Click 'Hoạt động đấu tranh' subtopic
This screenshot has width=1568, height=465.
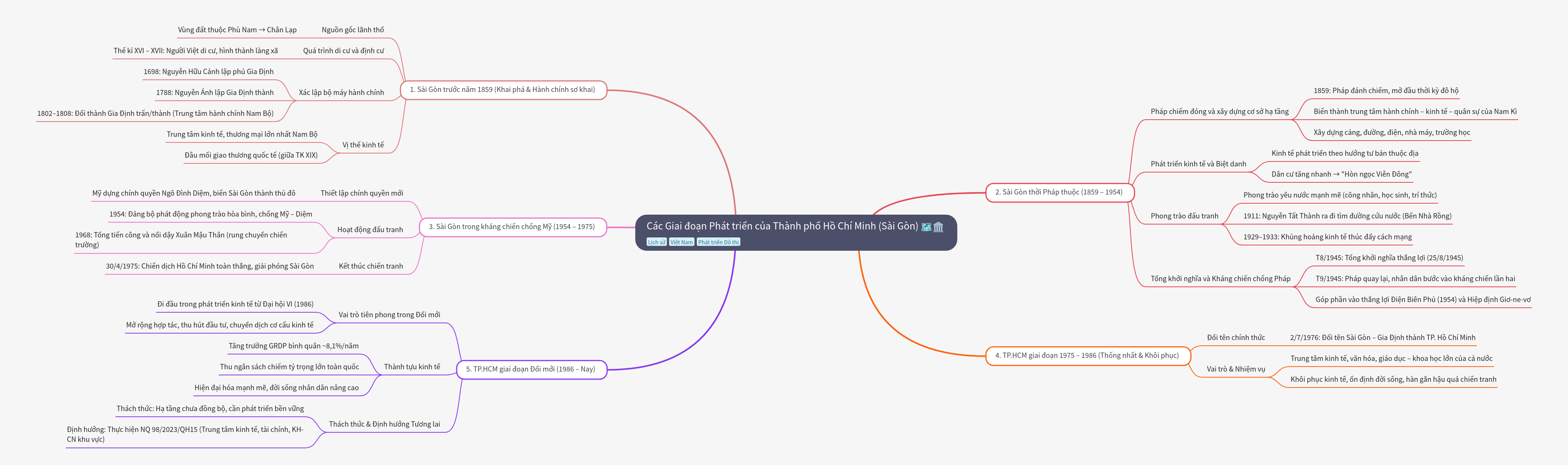[370, 230]
